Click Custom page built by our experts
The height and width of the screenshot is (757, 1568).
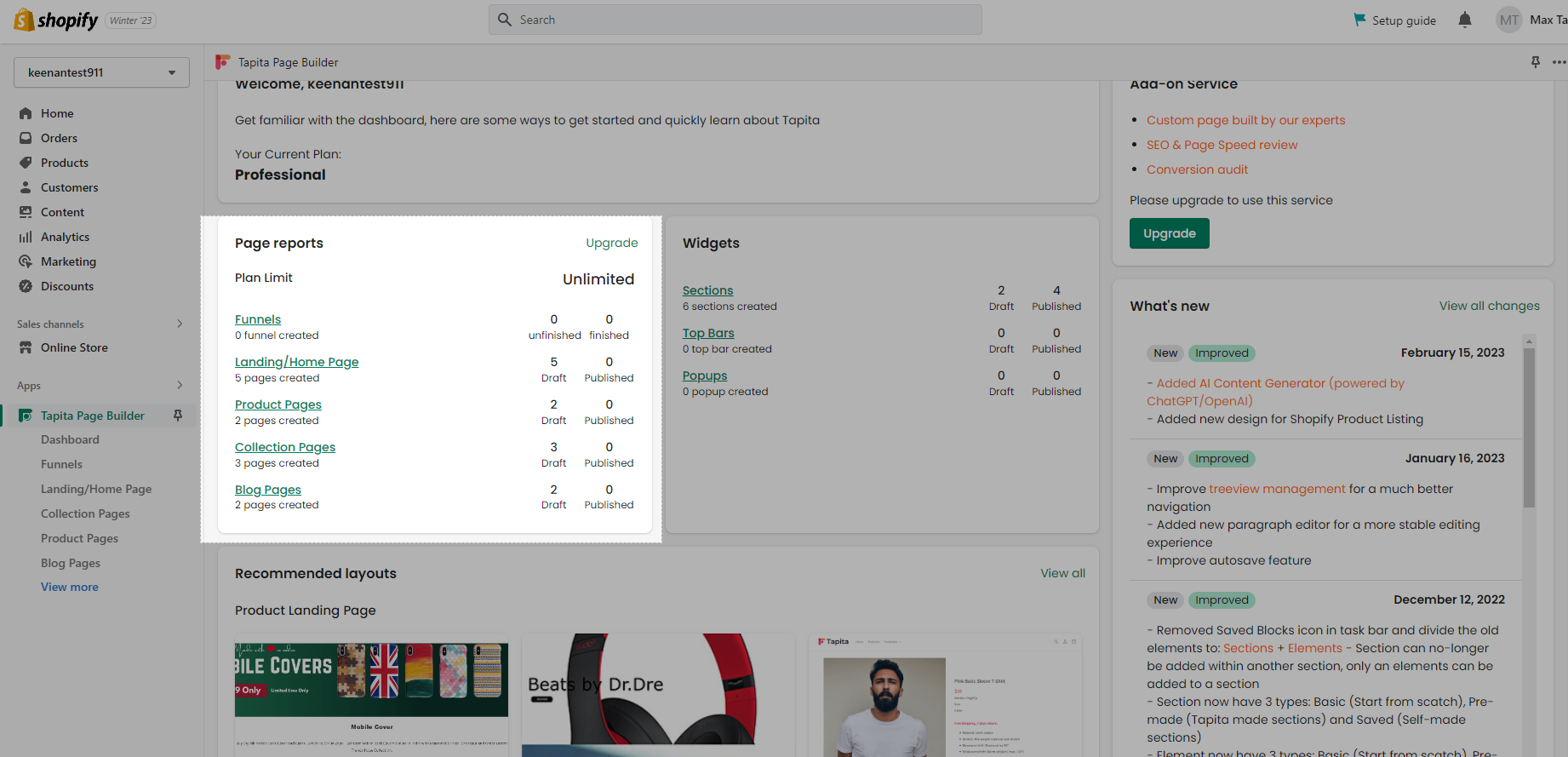click(1245, 120)
